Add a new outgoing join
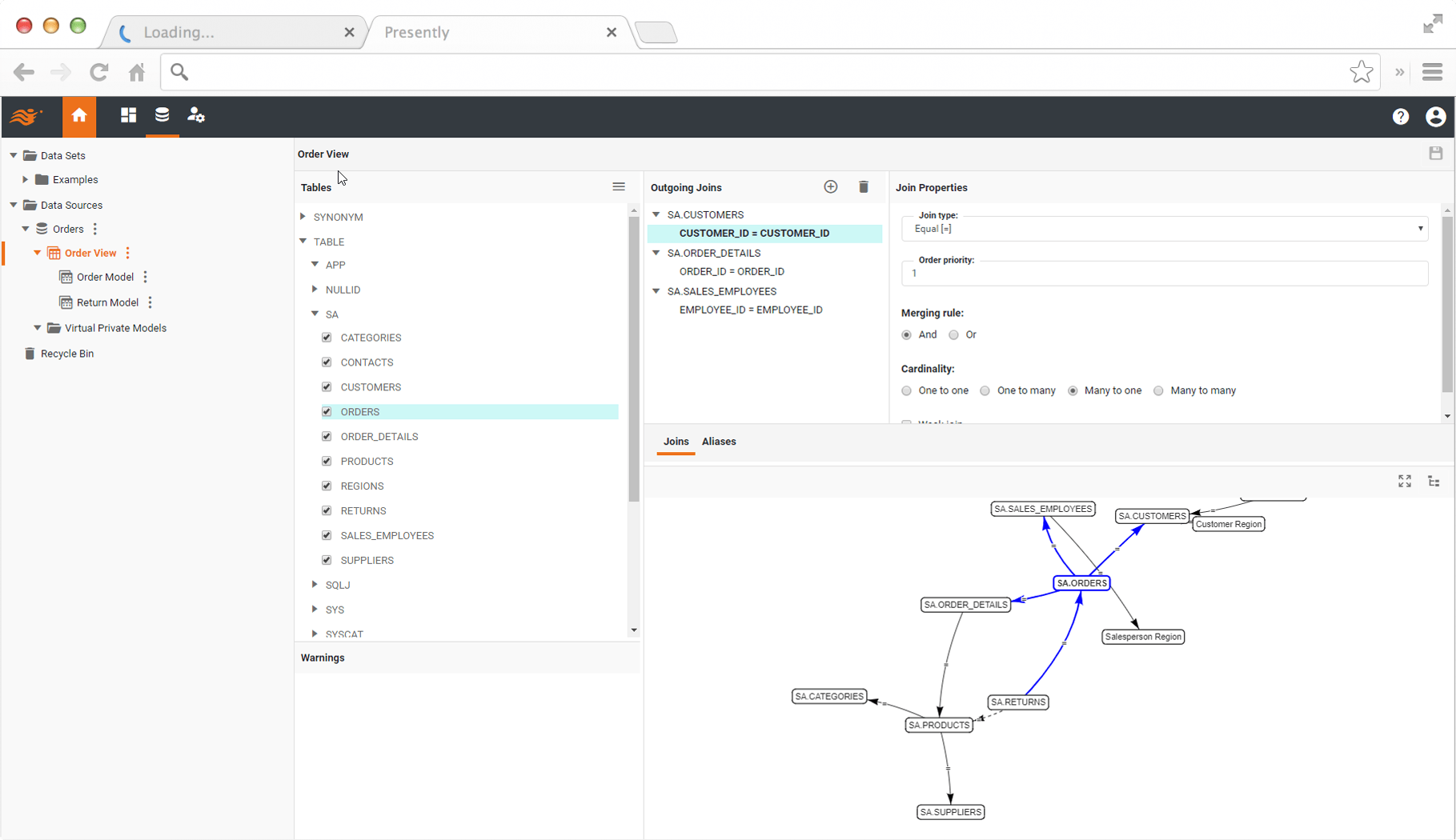The height and width of the screenshot is (840, 1456). click(x=830, y=187)
